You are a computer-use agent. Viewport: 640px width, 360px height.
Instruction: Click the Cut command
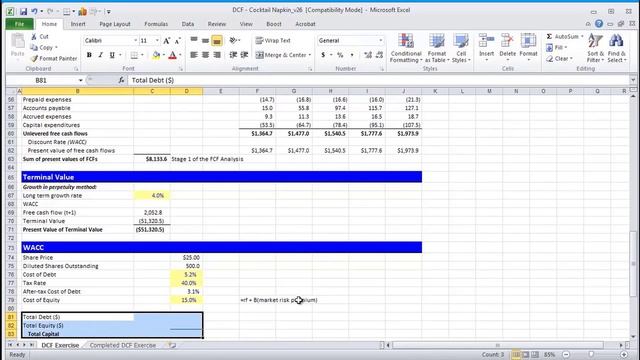click(40, 37)
